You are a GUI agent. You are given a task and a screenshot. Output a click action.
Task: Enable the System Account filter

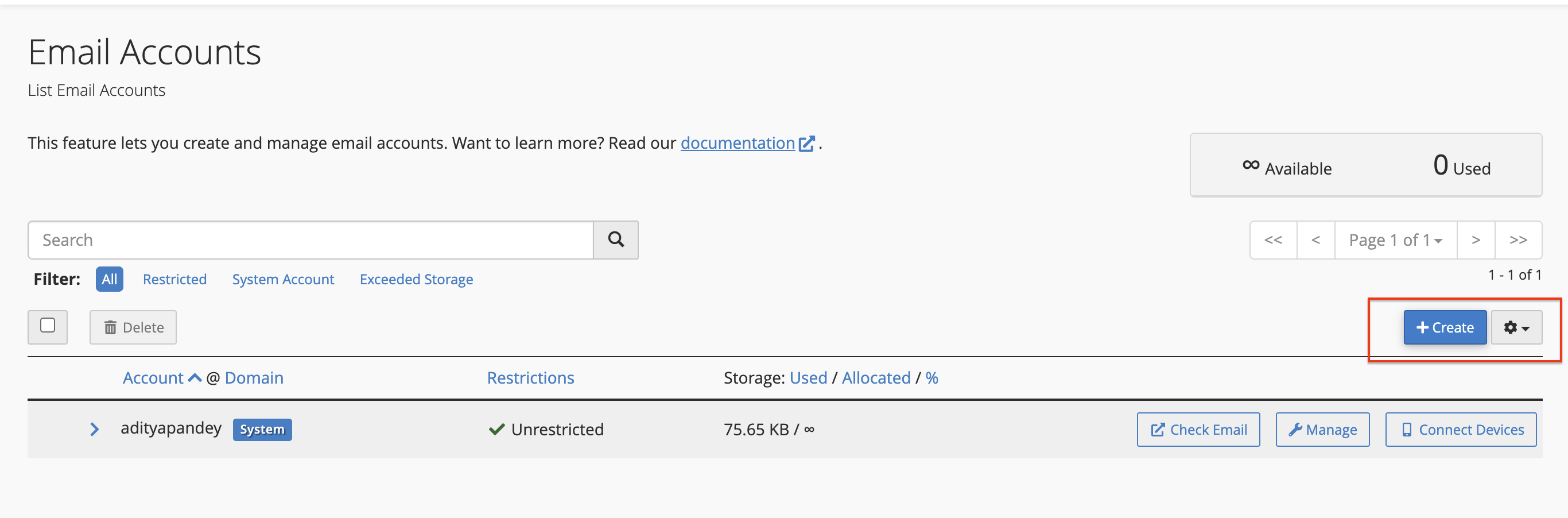[283, 279]
